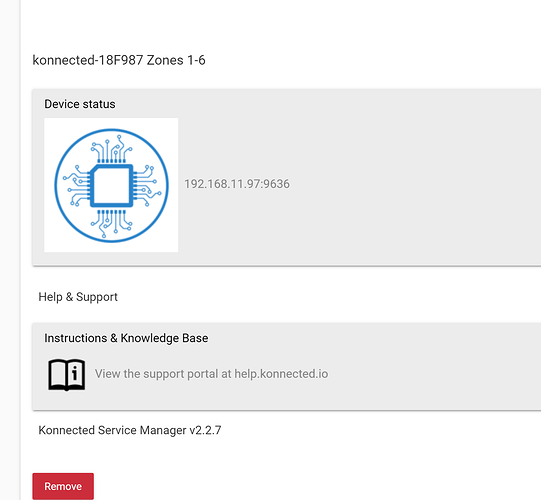Click the open book info icon
Image resolution: width=541 pixels, height=500 pixels.
[67, 374]
